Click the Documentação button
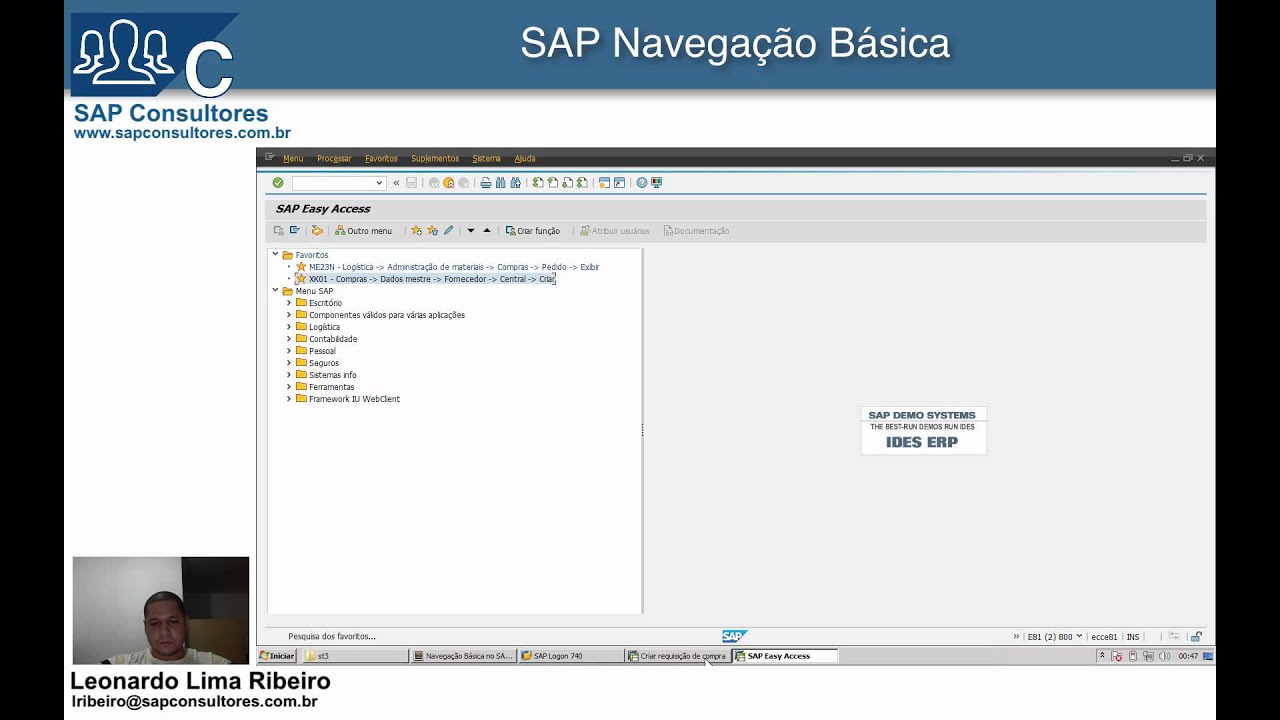The width and height of the screenshot is (1280, 720). [x=696, y=231]
